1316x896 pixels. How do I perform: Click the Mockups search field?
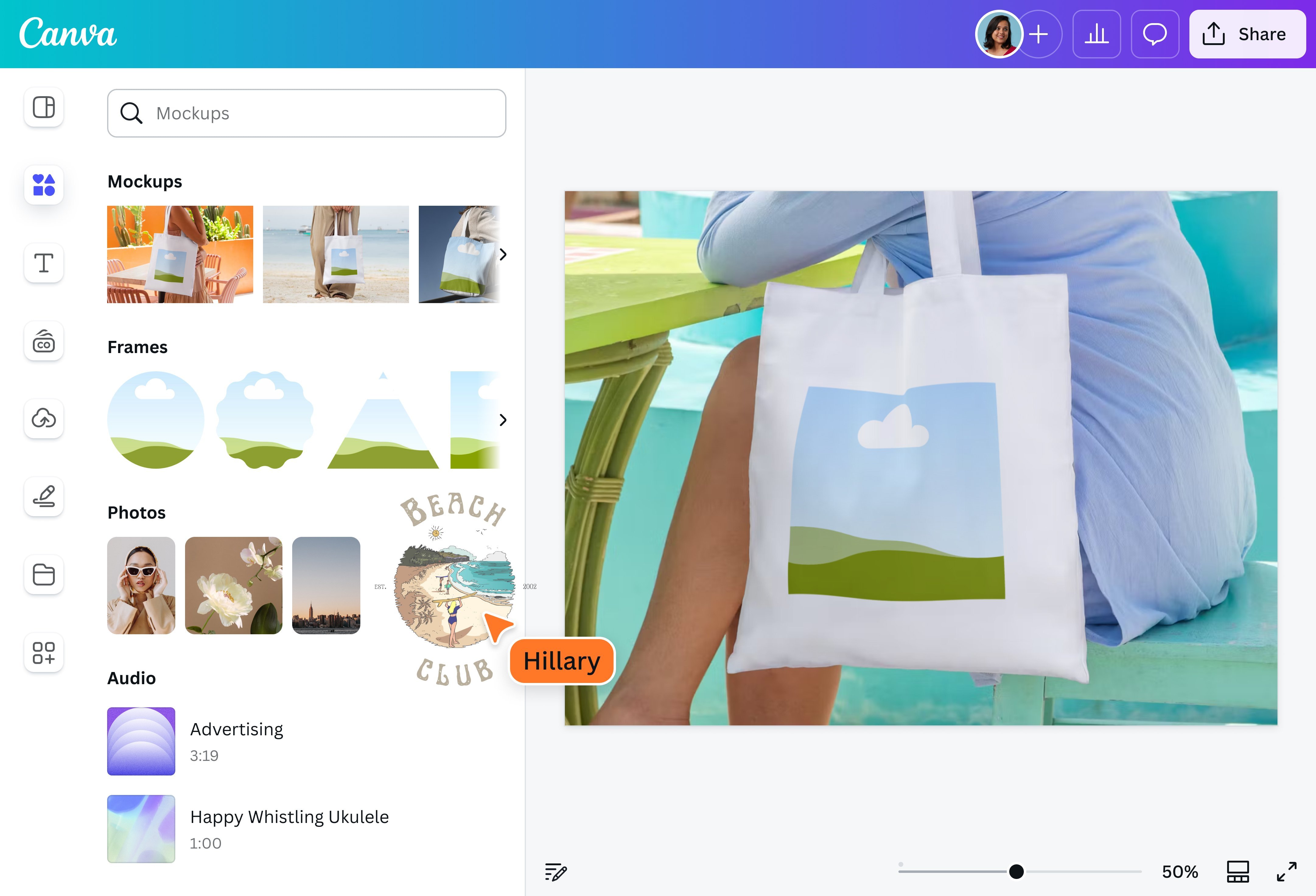[x=306, y=113]
